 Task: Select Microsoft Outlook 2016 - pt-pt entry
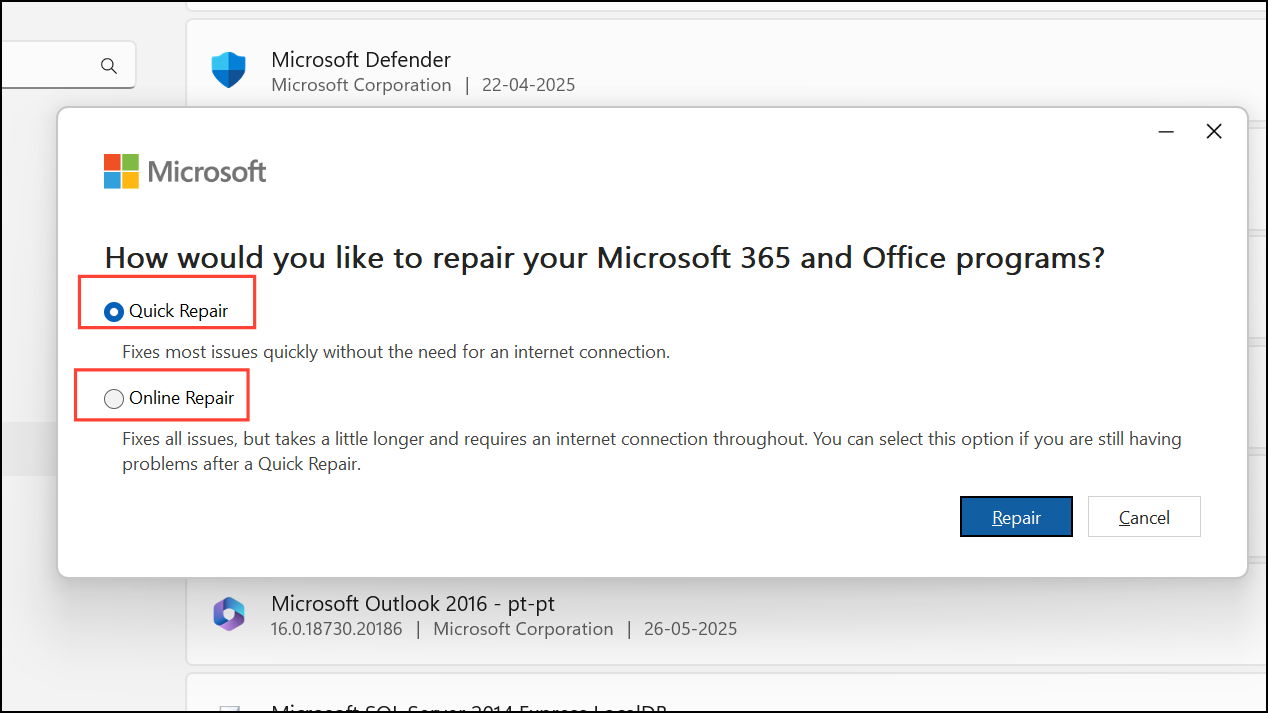tap(727, 616)
